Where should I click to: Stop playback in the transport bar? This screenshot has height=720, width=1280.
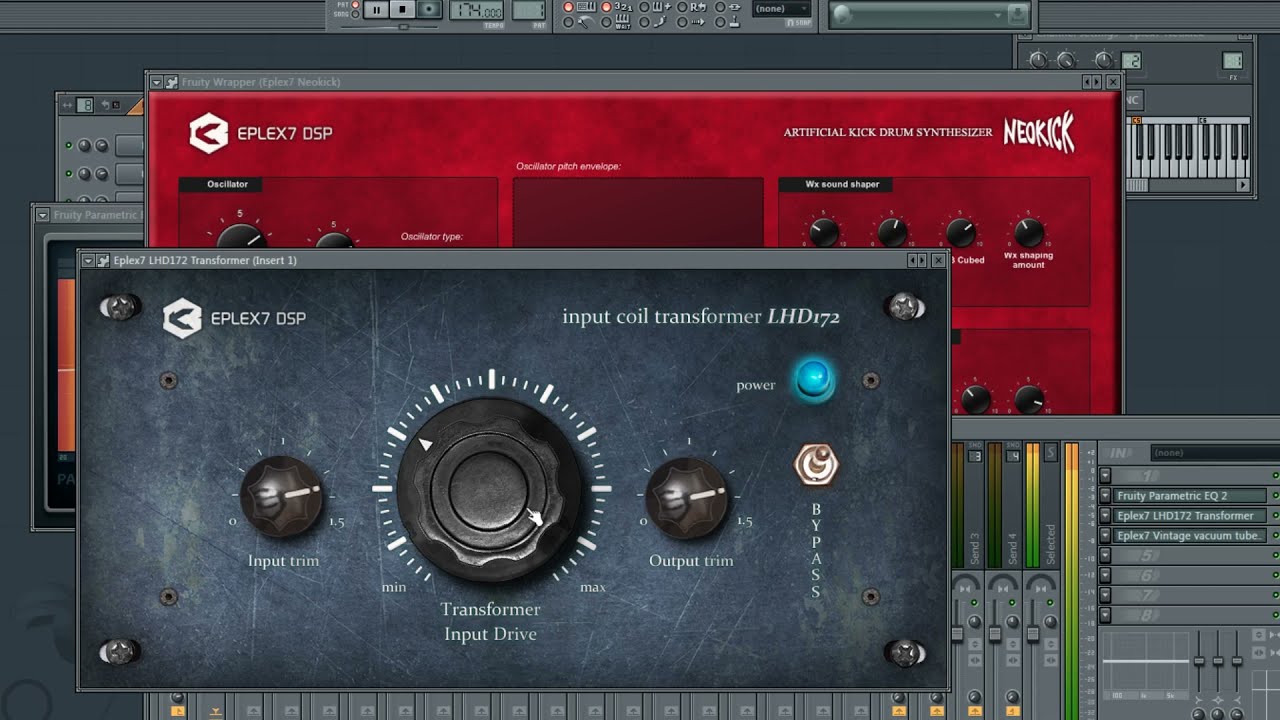pos(402,9)
